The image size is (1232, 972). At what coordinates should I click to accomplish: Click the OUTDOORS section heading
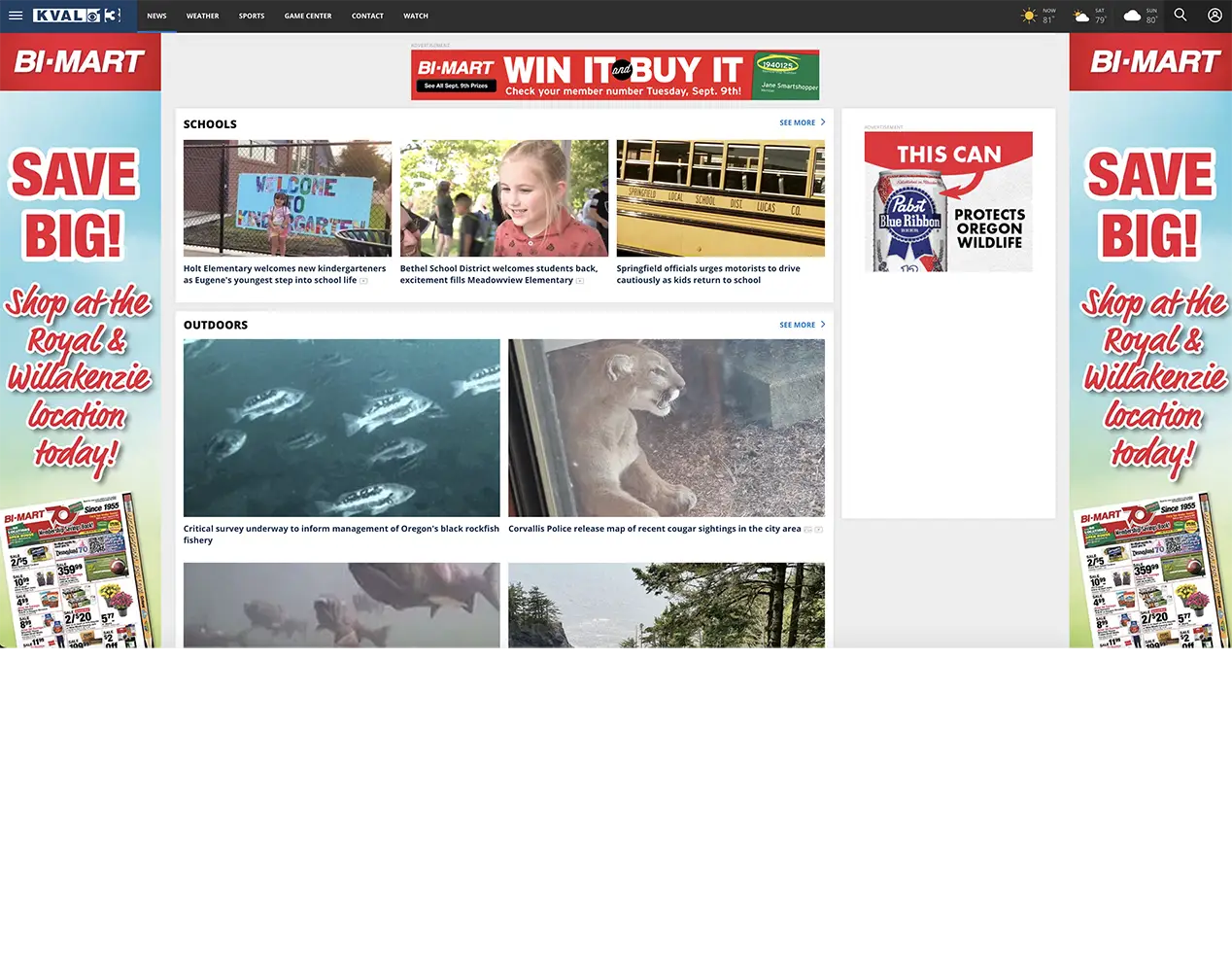click(x=216, y=326)
